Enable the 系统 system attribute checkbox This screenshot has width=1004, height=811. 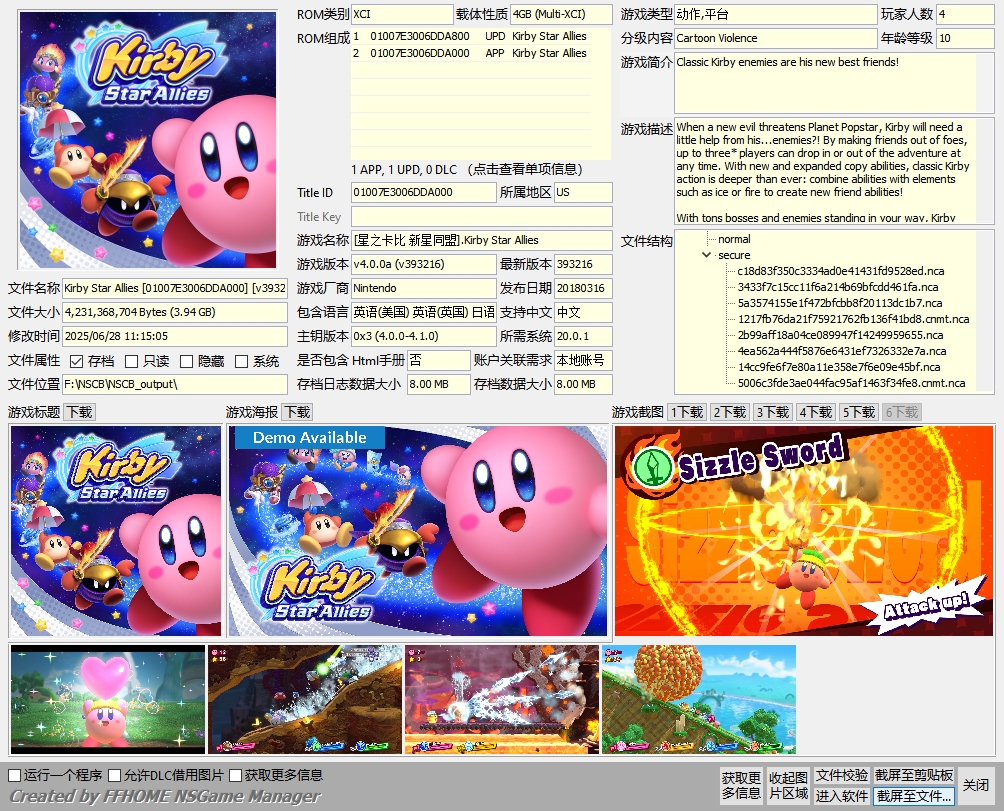[241, 362]
